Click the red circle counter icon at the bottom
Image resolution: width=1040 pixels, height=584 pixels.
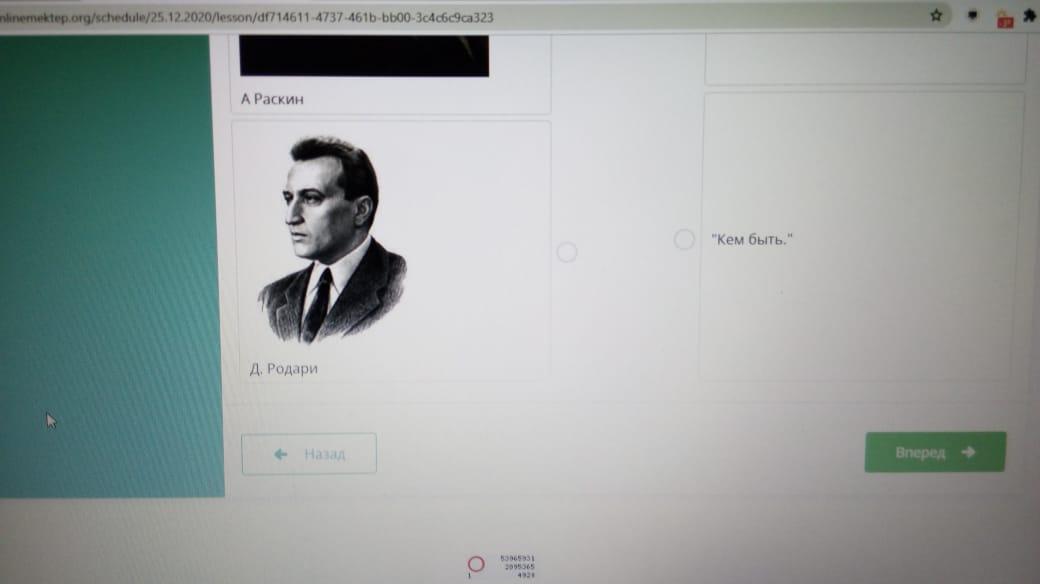(x=476, y=564)
